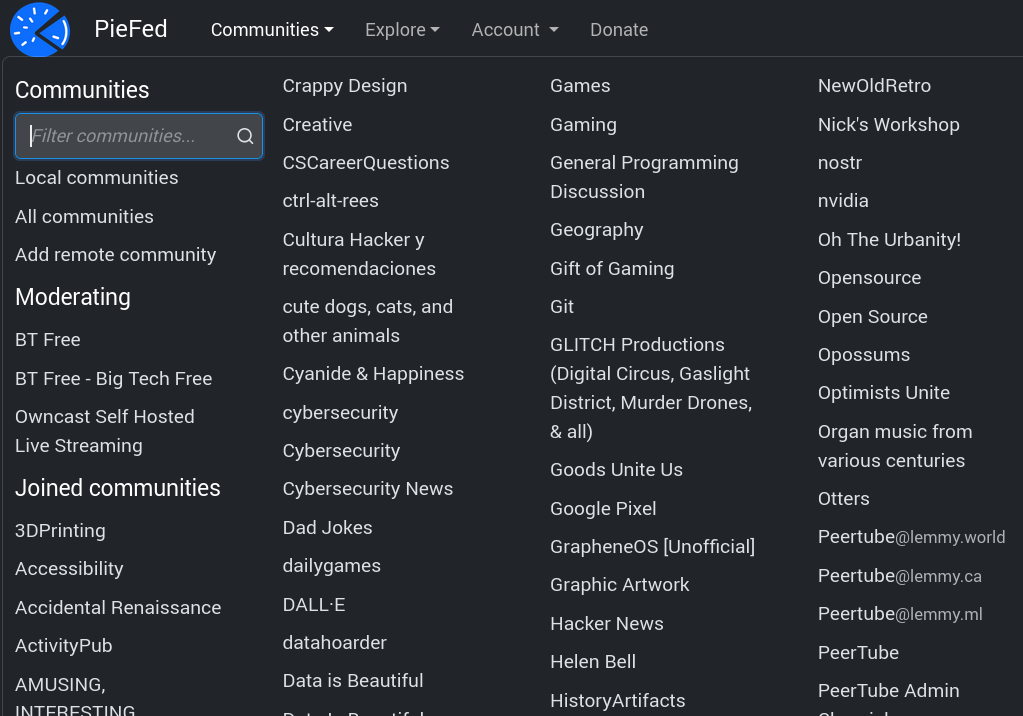Image resolution: width=1023 pixels, height=716 pixels.
Task: Open Nick's Workshop community
Action: 889,125
